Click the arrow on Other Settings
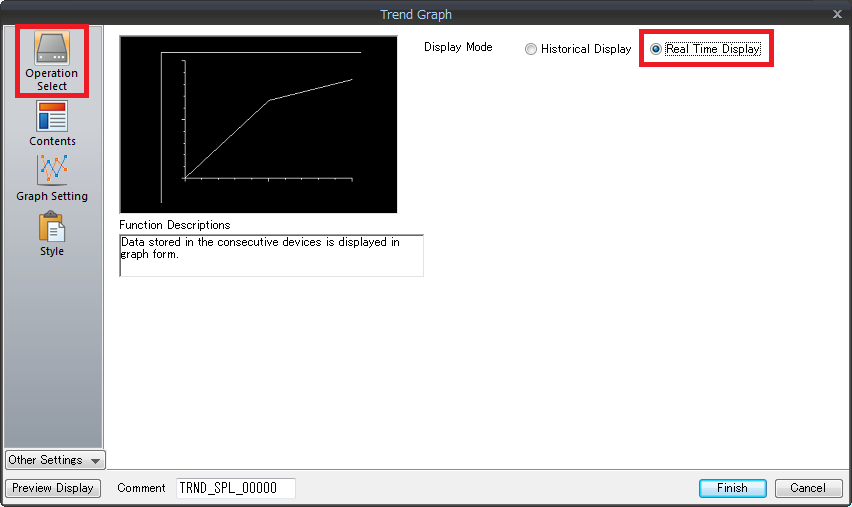 pyautogui.click(x=95, y=461)
